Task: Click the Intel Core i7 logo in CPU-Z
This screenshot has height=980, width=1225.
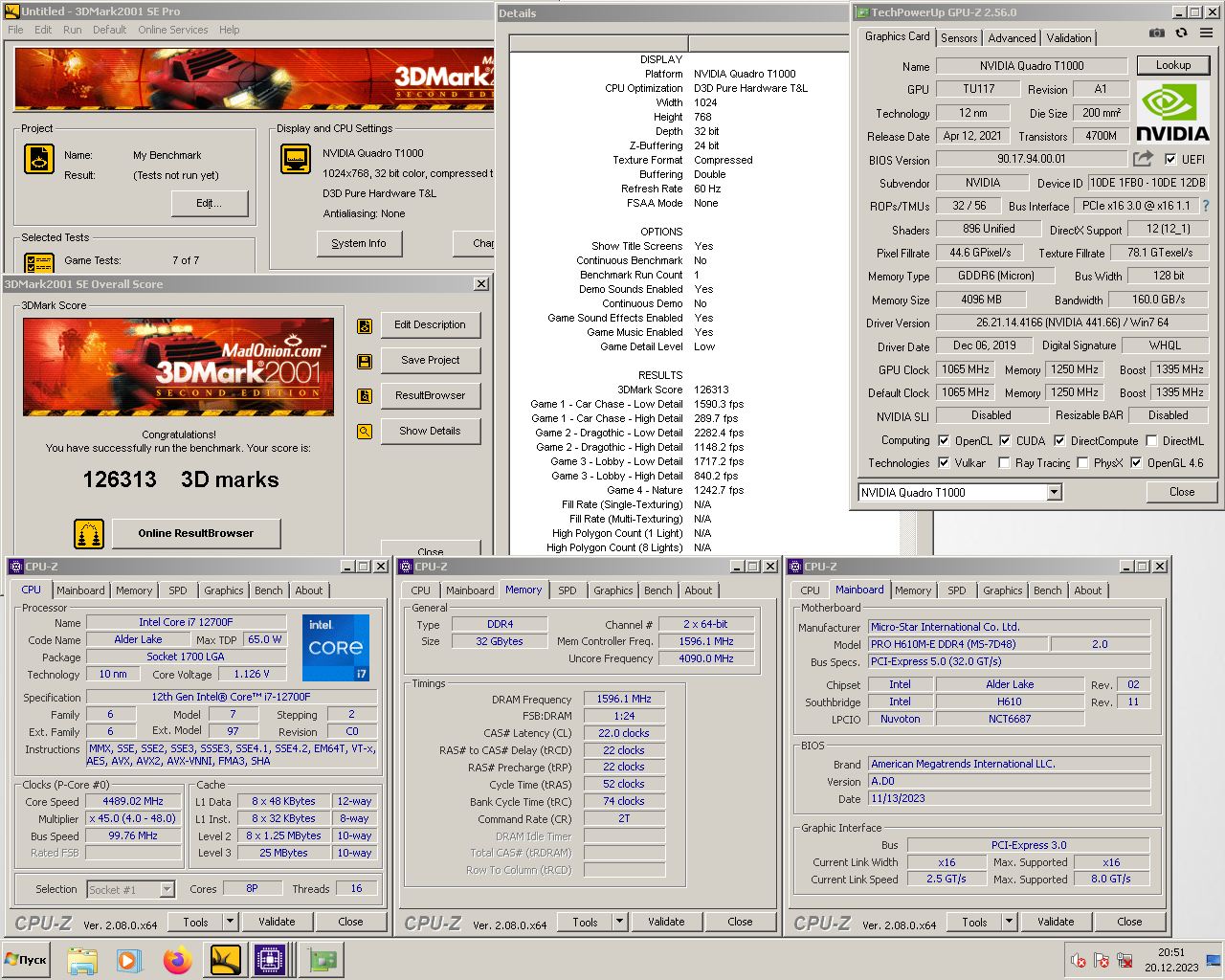Action: pos(336,648)
